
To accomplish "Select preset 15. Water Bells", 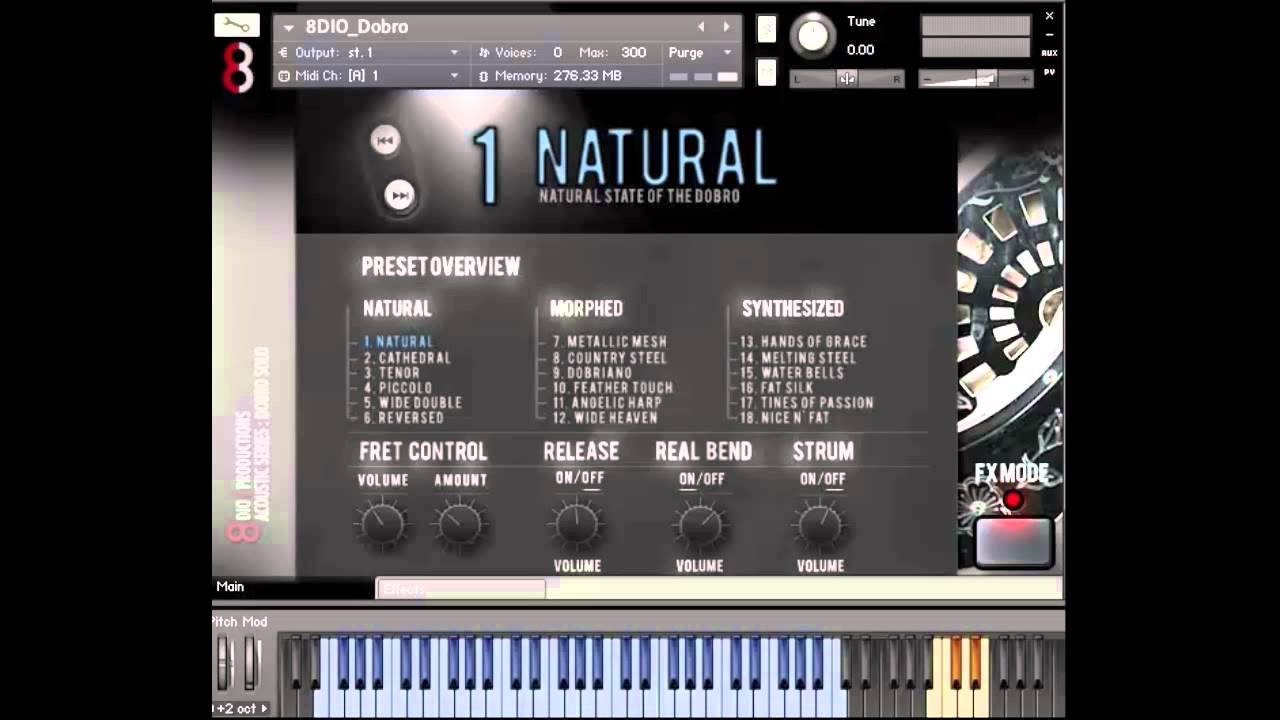I will point(792,373).
